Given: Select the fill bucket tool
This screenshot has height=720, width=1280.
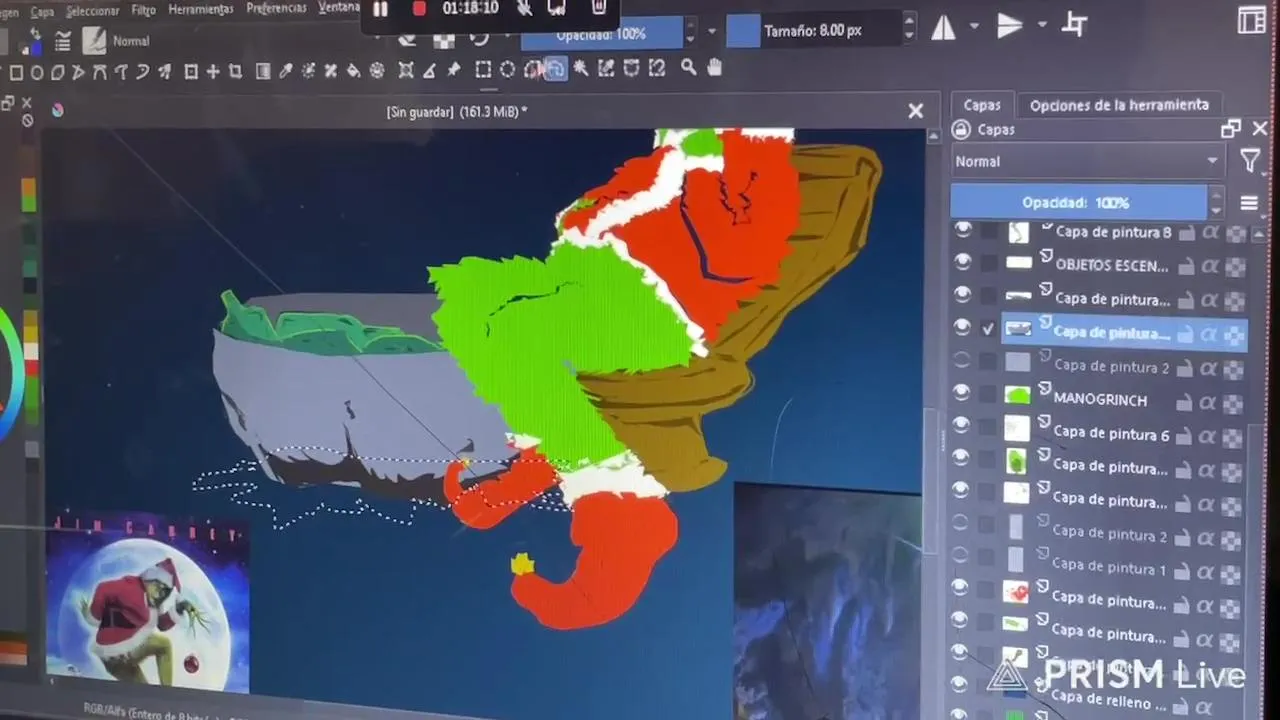Looking at the screenshot, I should coord(353,70).
